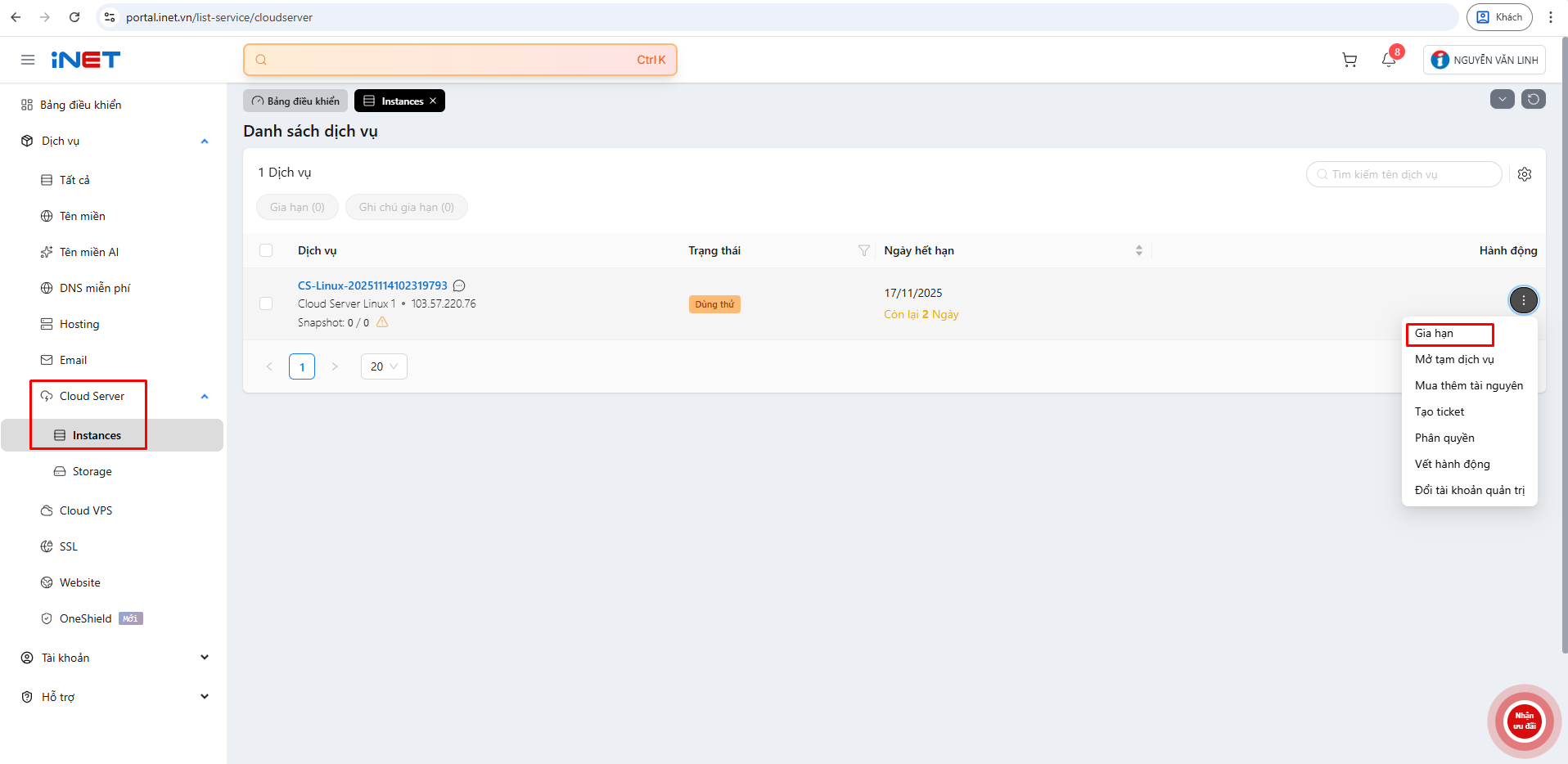Filter the Trạng thái column
The height and width of the screenshot is (764, 1568).
(x=863, y=250)
